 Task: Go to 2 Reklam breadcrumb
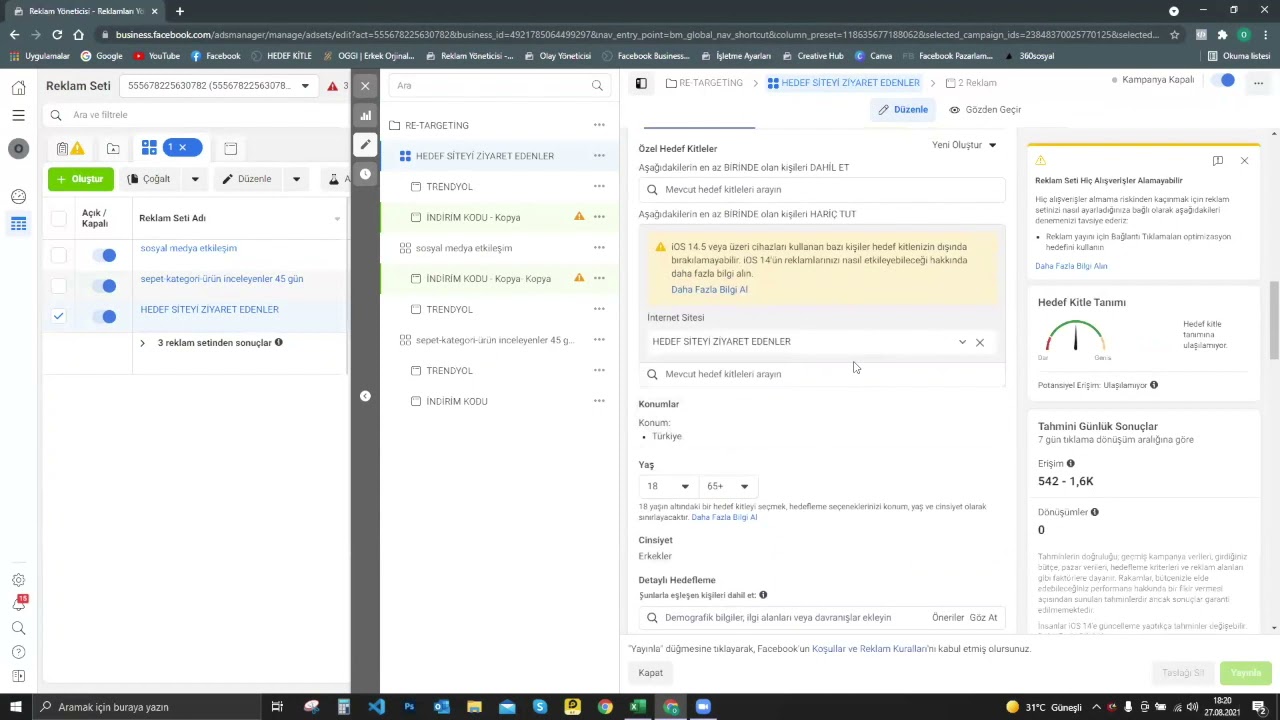[970, 83]
